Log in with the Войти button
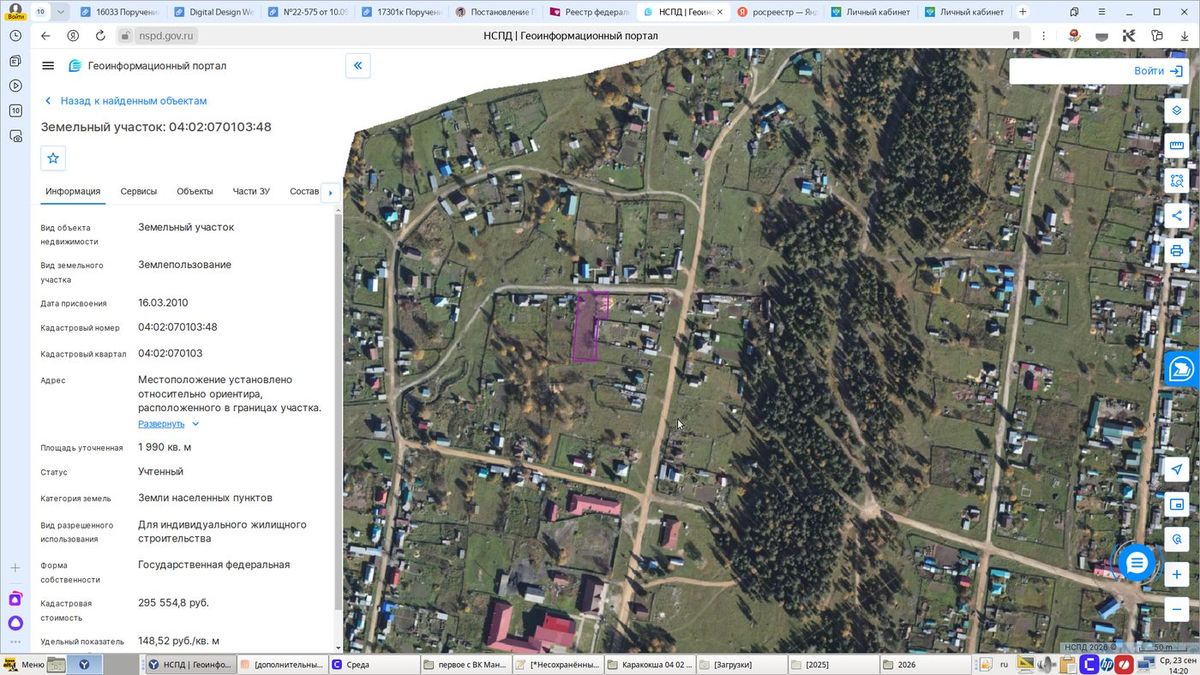The image size is (1200, 675). (x=1159, y=71)
